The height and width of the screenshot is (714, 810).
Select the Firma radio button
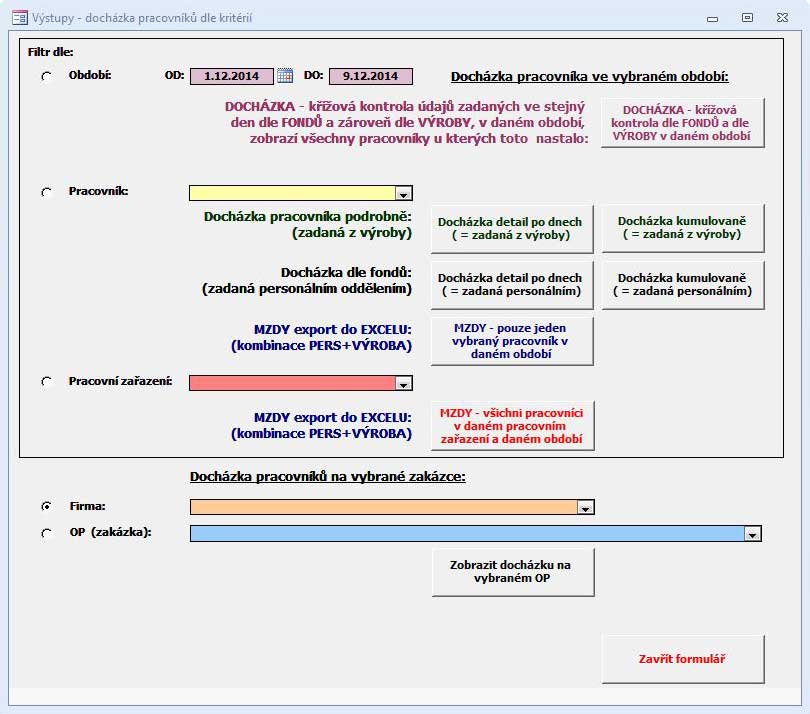point(46,506)
